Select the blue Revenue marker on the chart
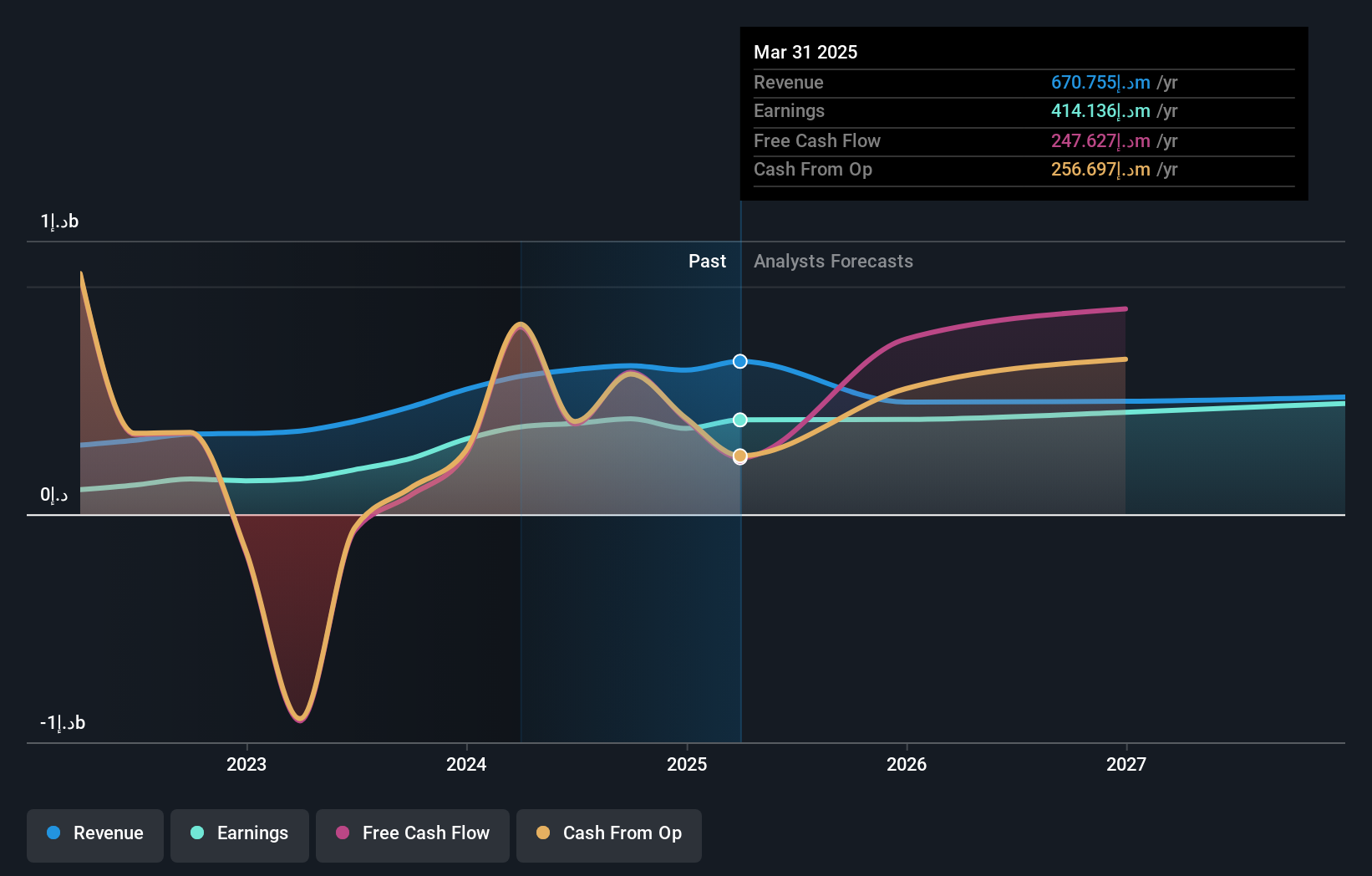The width and height of the screenshot is (1372, 876). tap(739, 361)
